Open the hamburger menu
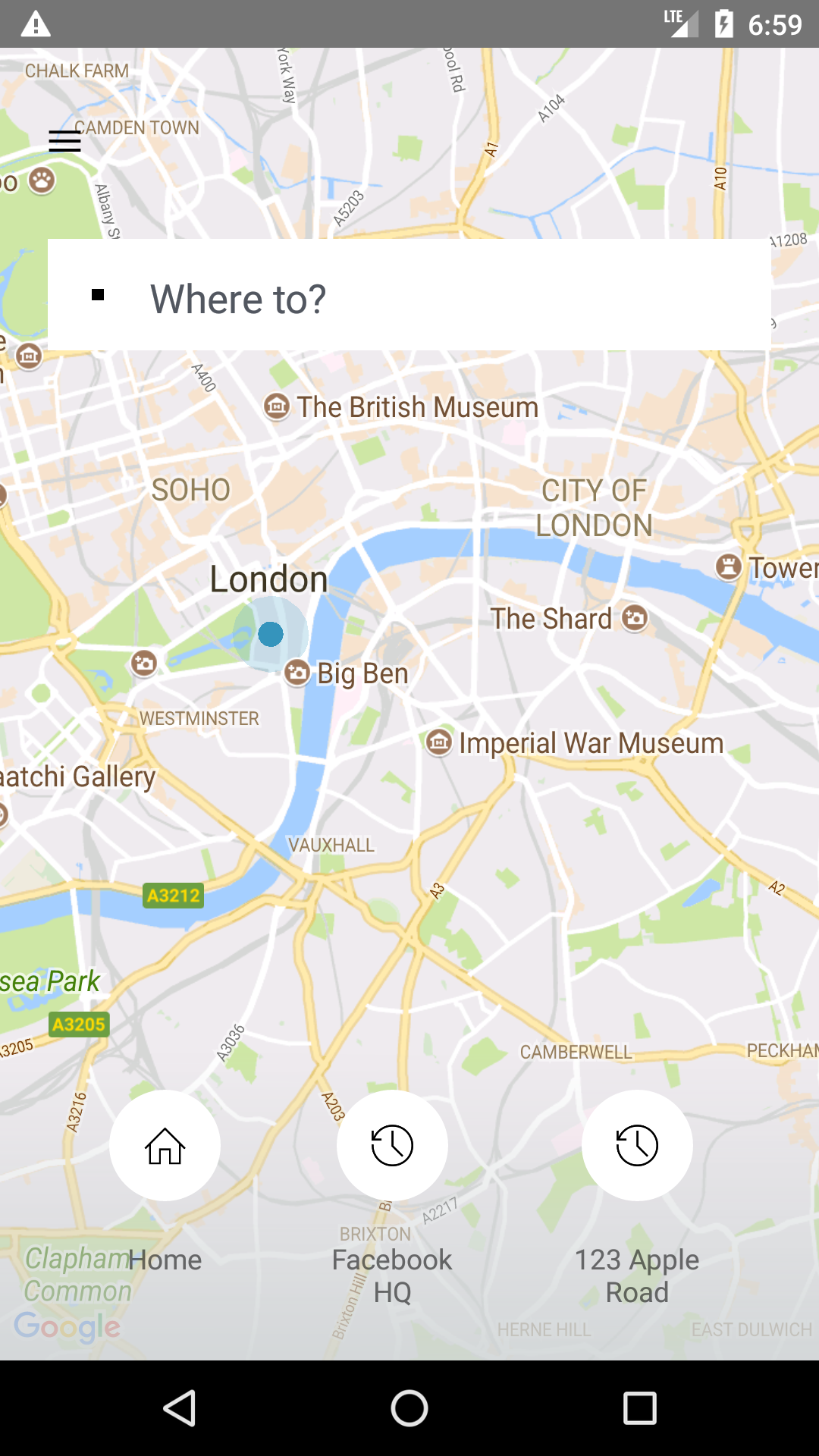This screenshot has height=1456, width=819. (x=64, y=141)
